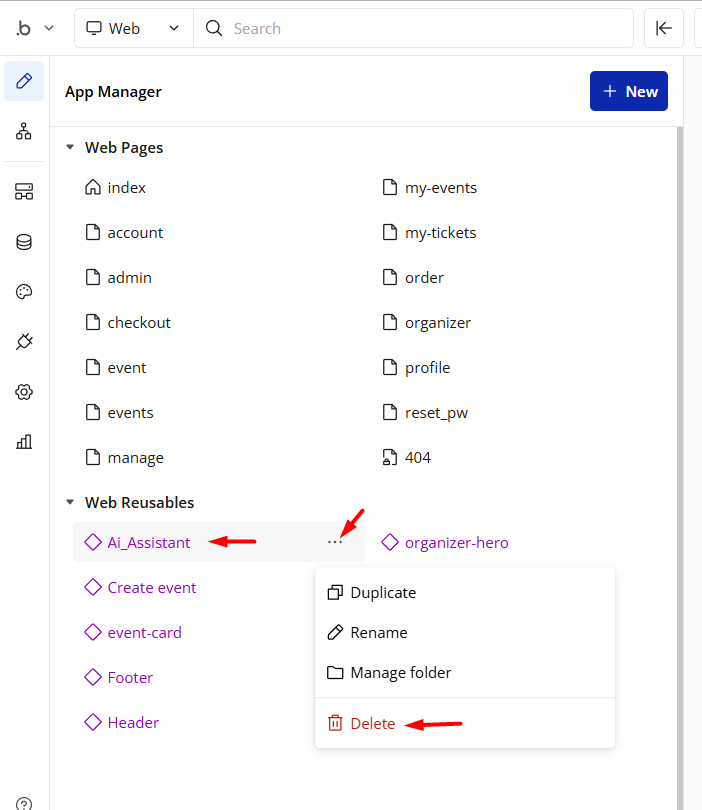Choose Duplicate from the context menu
Image resolution: width=702 pixels, height=810 pixels.
tap(382, 593)
